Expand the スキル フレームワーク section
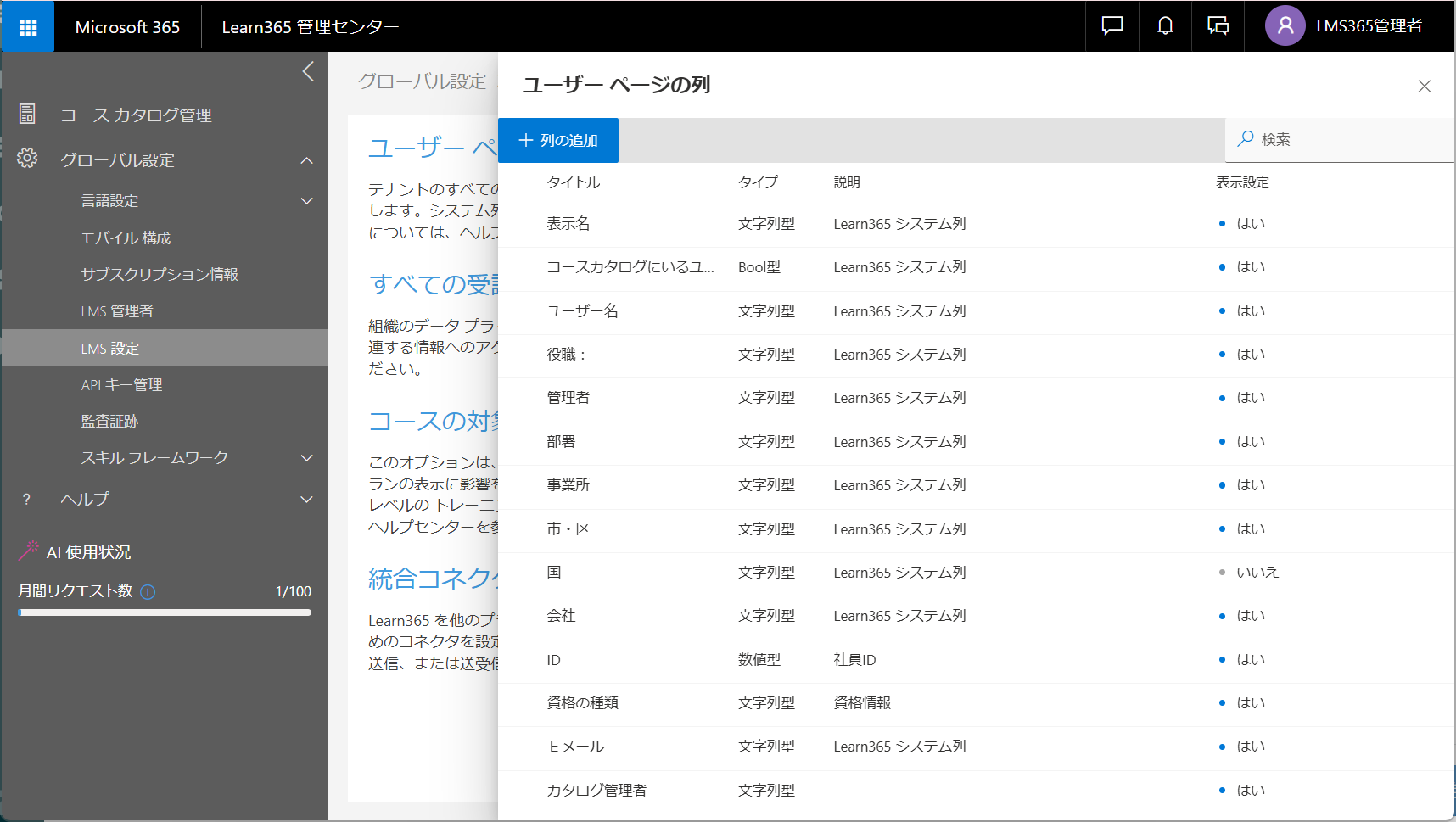 (x=306, y=457)
